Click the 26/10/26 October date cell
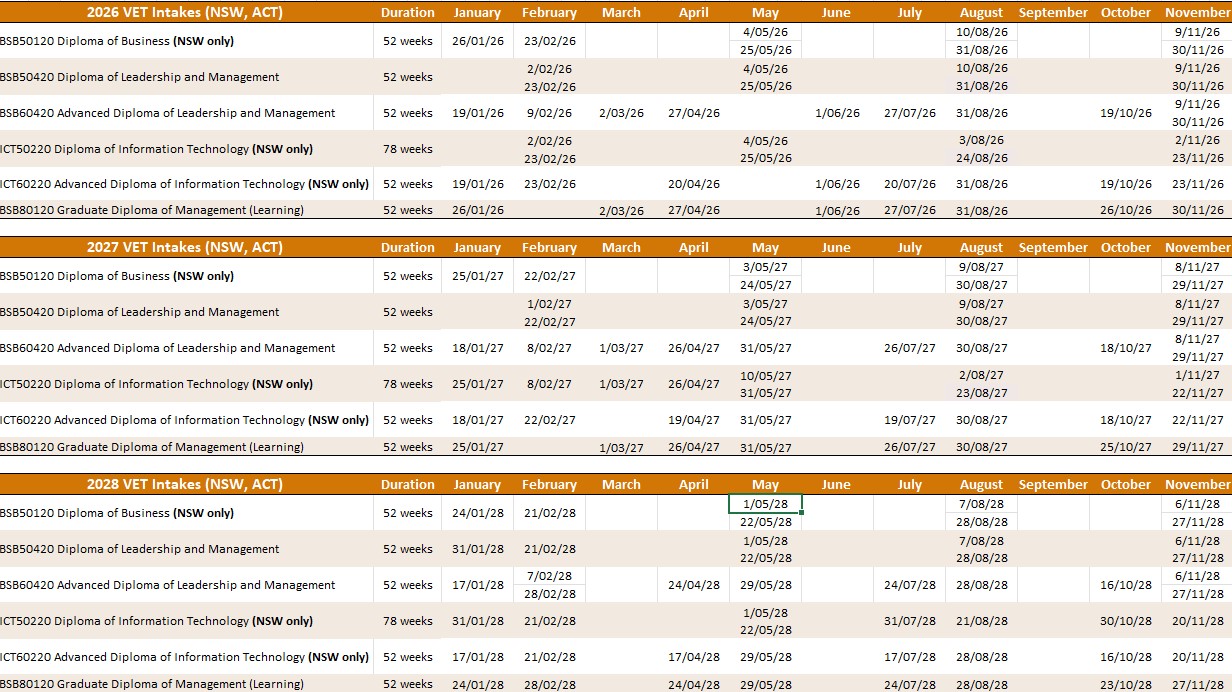 point(1125,210)
